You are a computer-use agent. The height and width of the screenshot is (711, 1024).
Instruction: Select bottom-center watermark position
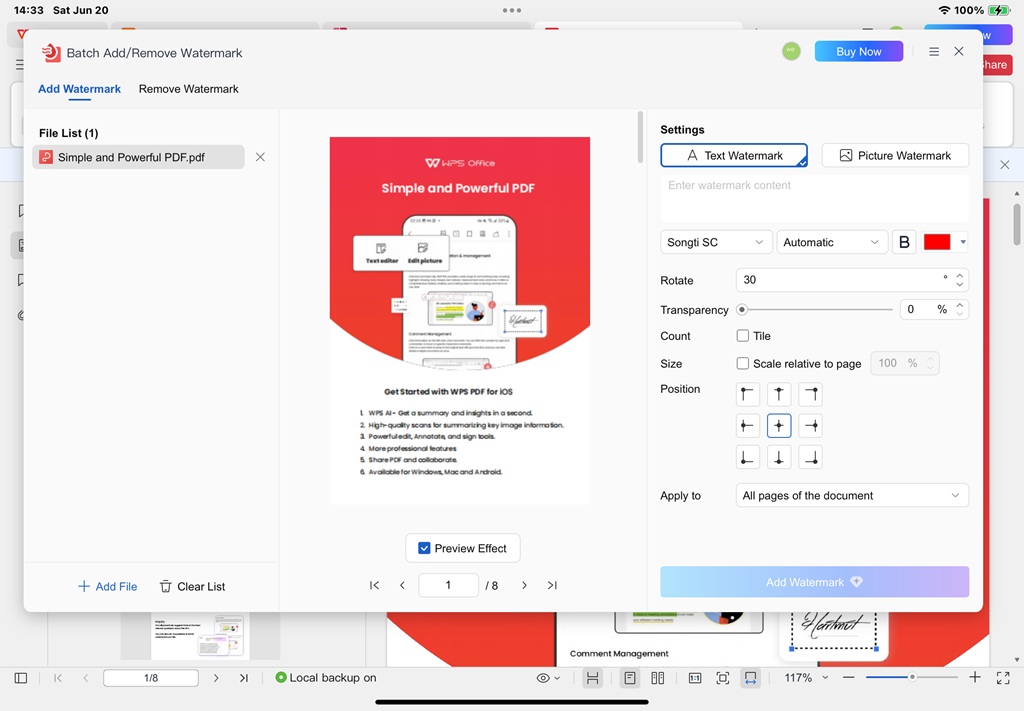[778, 458]
